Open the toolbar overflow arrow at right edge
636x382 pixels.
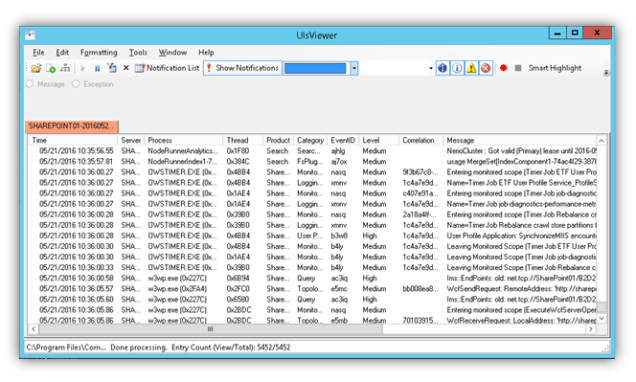606,73
